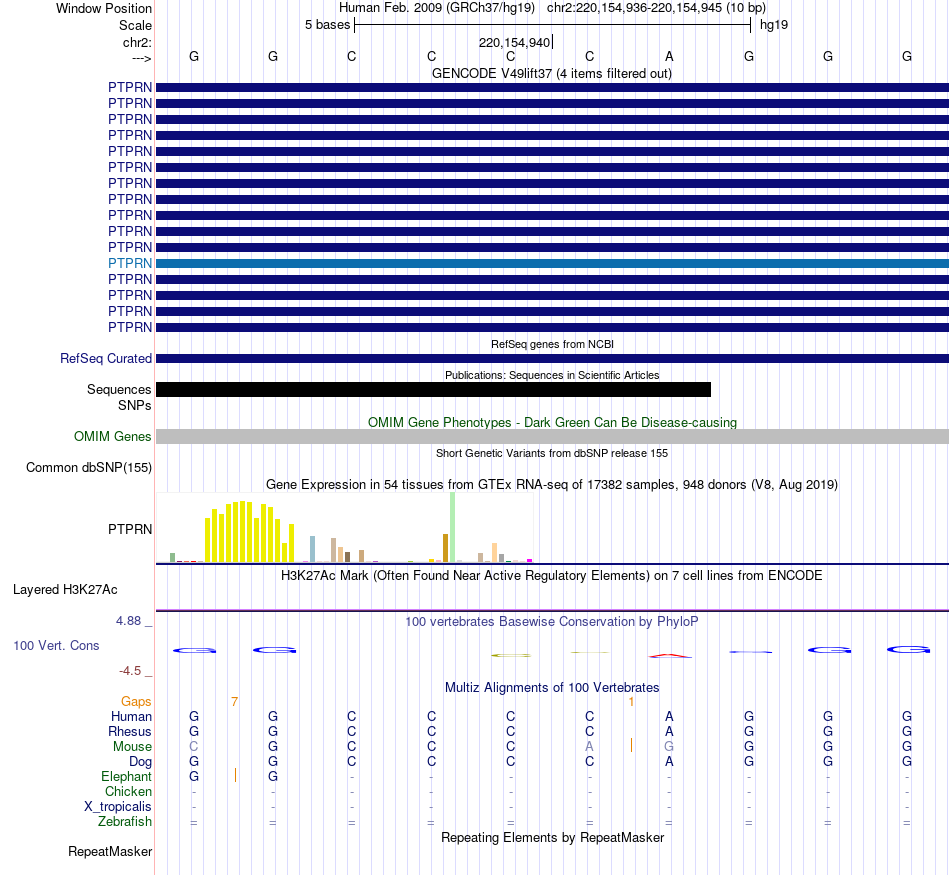Select the Elephant alignment row label
Screen dimensions: 950x875
click(126, 777)
